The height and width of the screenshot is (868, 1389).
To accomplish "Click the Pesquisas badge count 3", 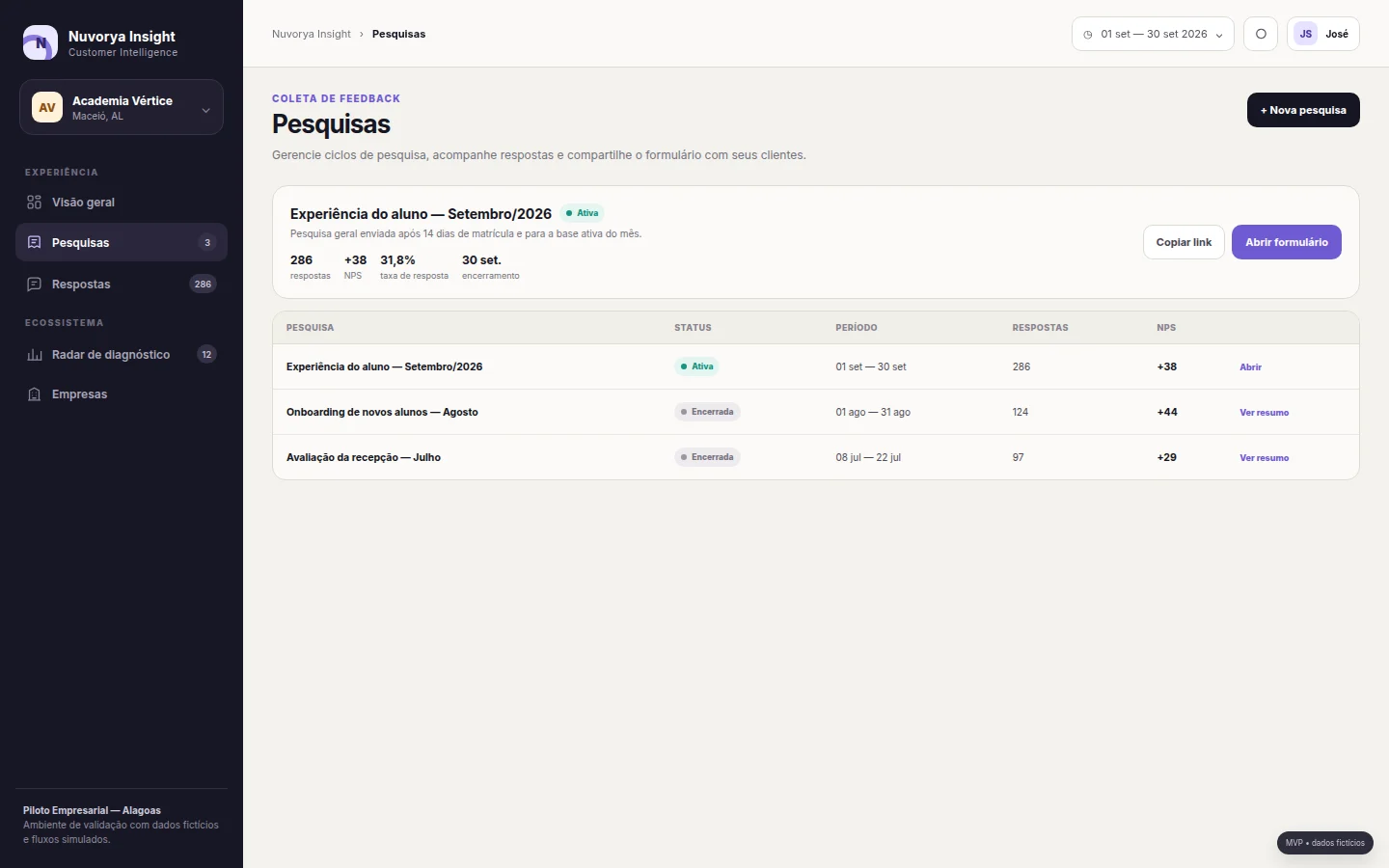I will pyautogui.click(x=207, y=243).
